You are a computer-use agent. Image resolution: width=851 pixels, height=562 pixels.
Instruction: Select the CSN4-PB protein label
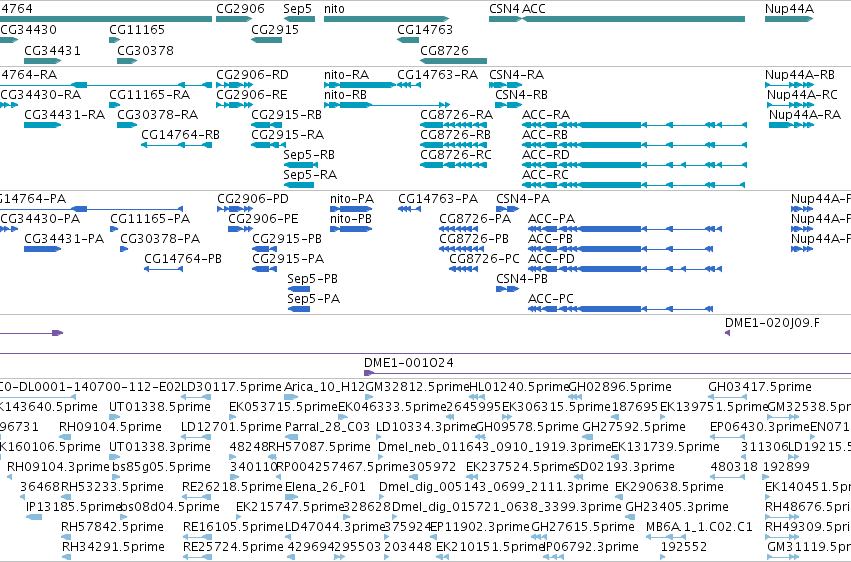[522, 279]
